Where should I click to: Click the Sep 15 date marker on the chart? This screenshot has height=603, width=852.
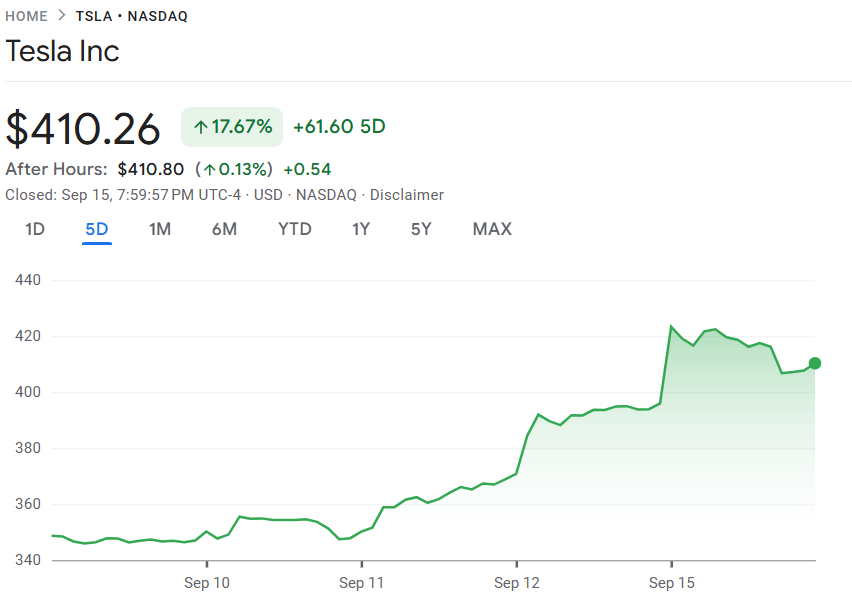(x=671, y=582)
